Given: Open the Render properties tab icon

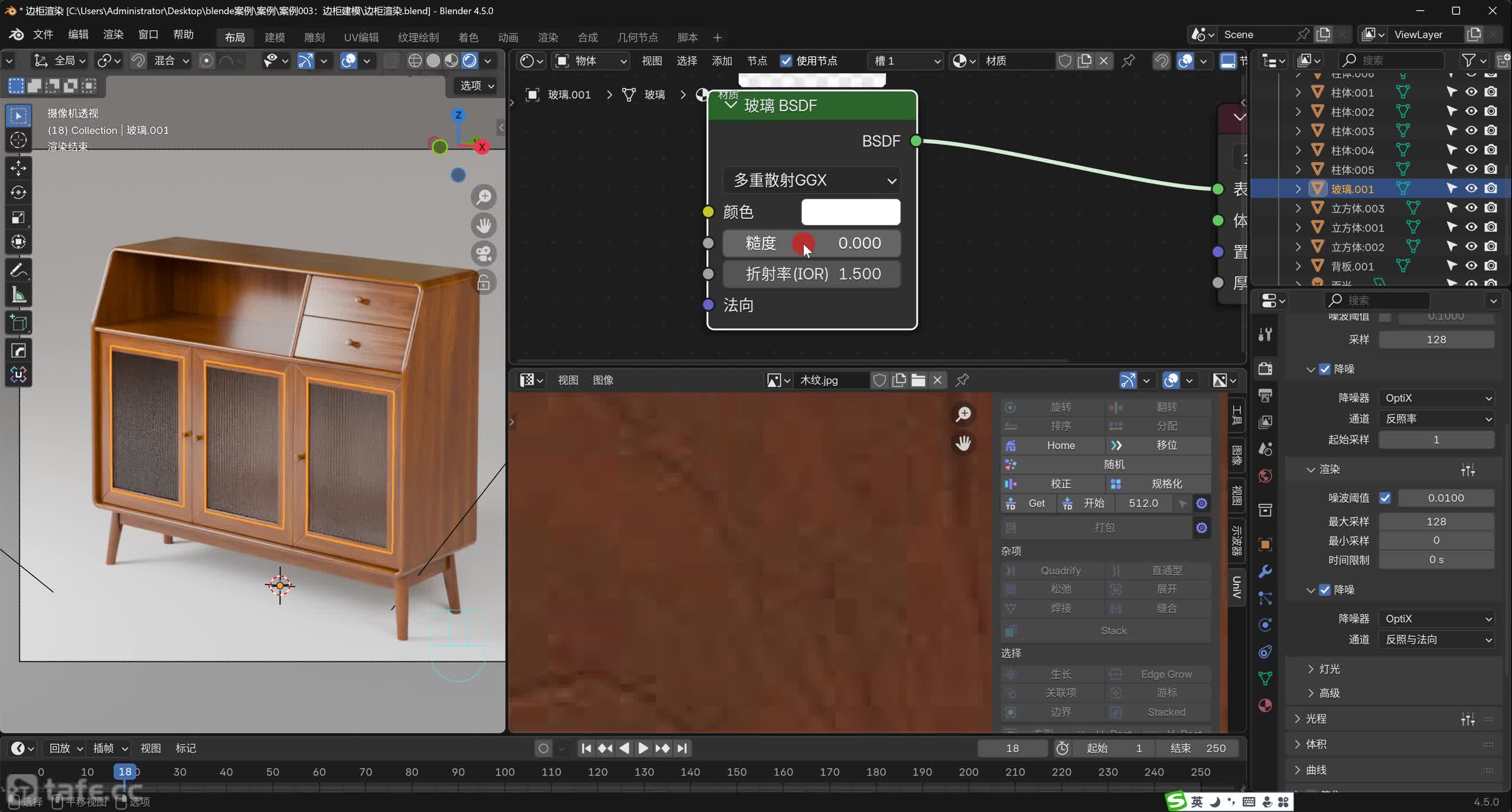Looking at the screenshot, I should pos(1265,369).
